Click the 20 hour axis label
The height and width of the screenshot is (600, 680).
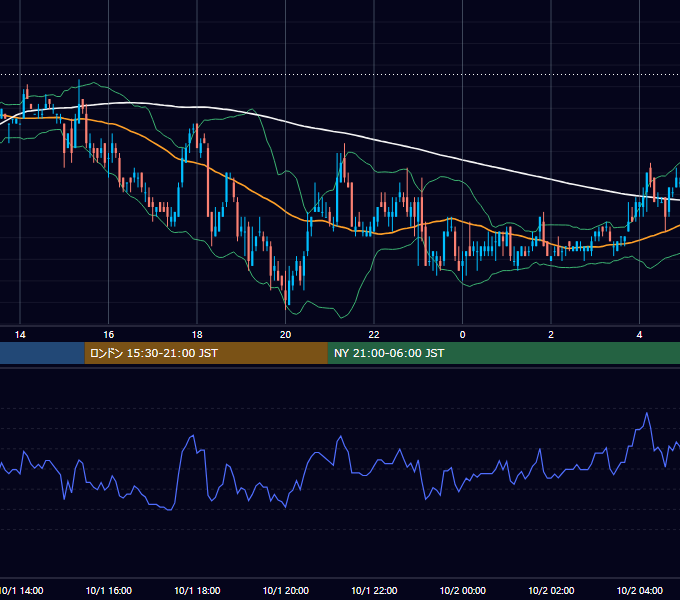point(285,335)
